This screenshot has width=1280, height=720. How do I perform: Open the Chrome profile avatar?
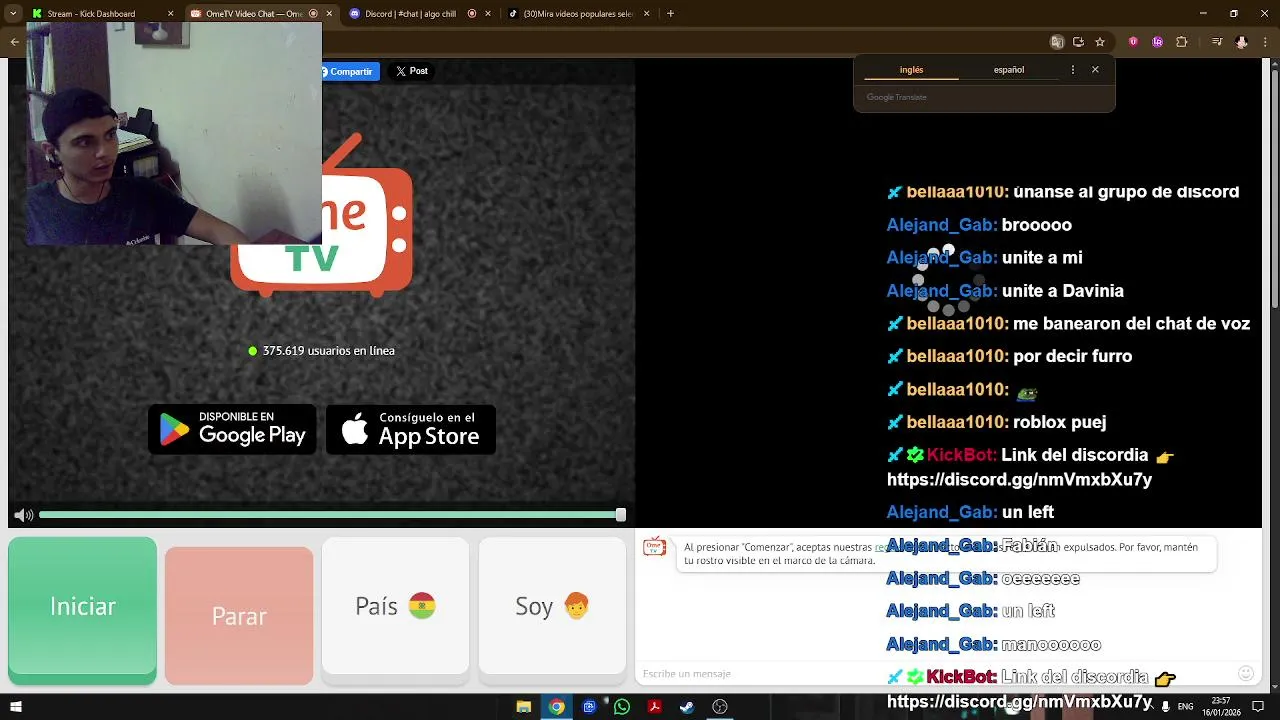1241,42
